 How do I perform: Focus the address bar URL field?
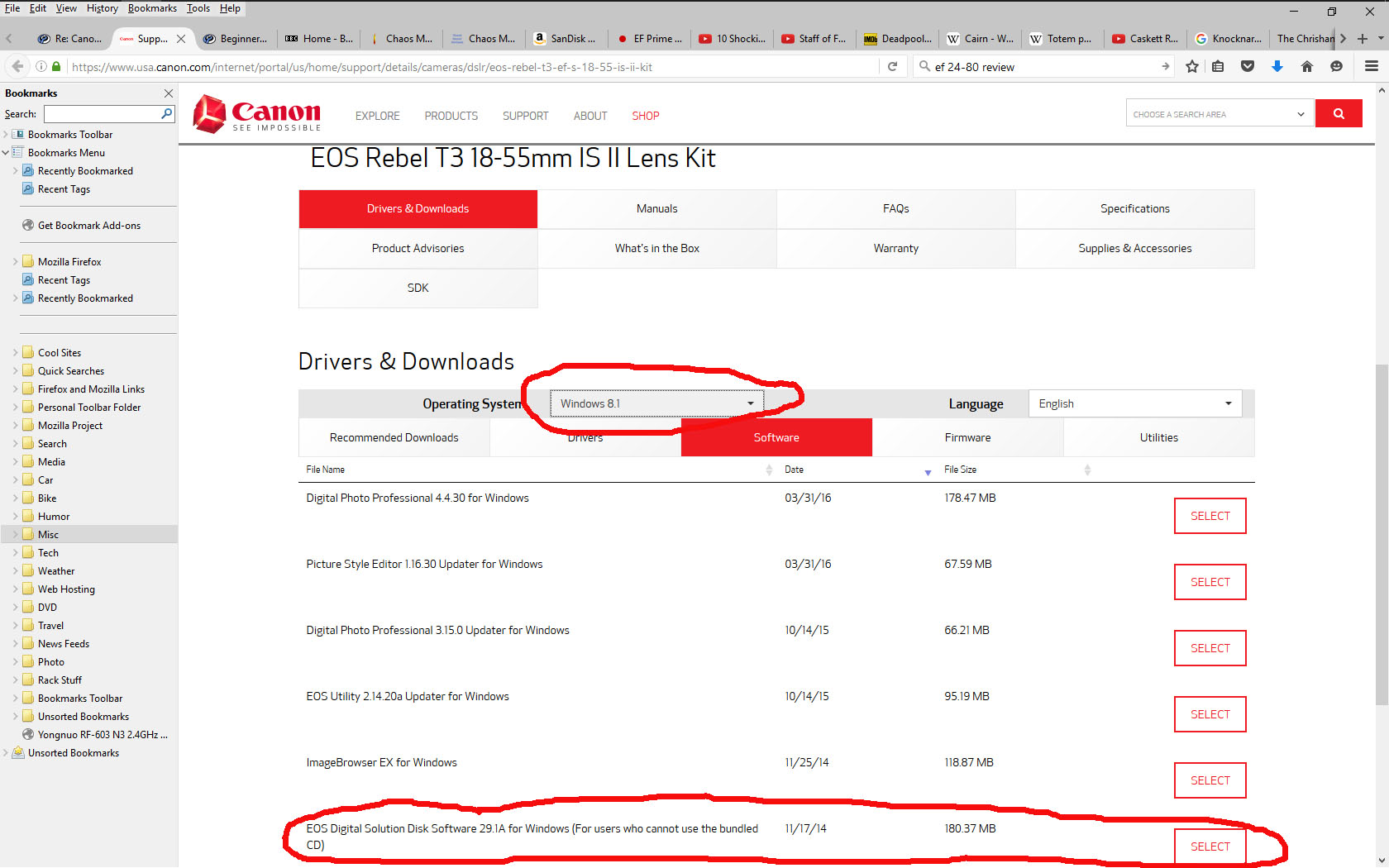[471, 67]
